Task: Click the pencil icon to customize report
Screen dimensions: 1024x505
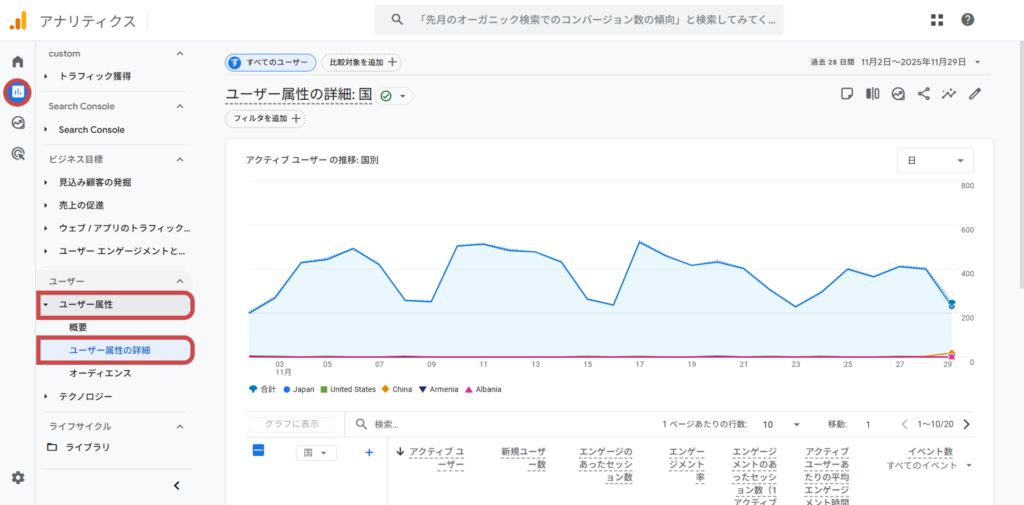Action: (975, 94)
